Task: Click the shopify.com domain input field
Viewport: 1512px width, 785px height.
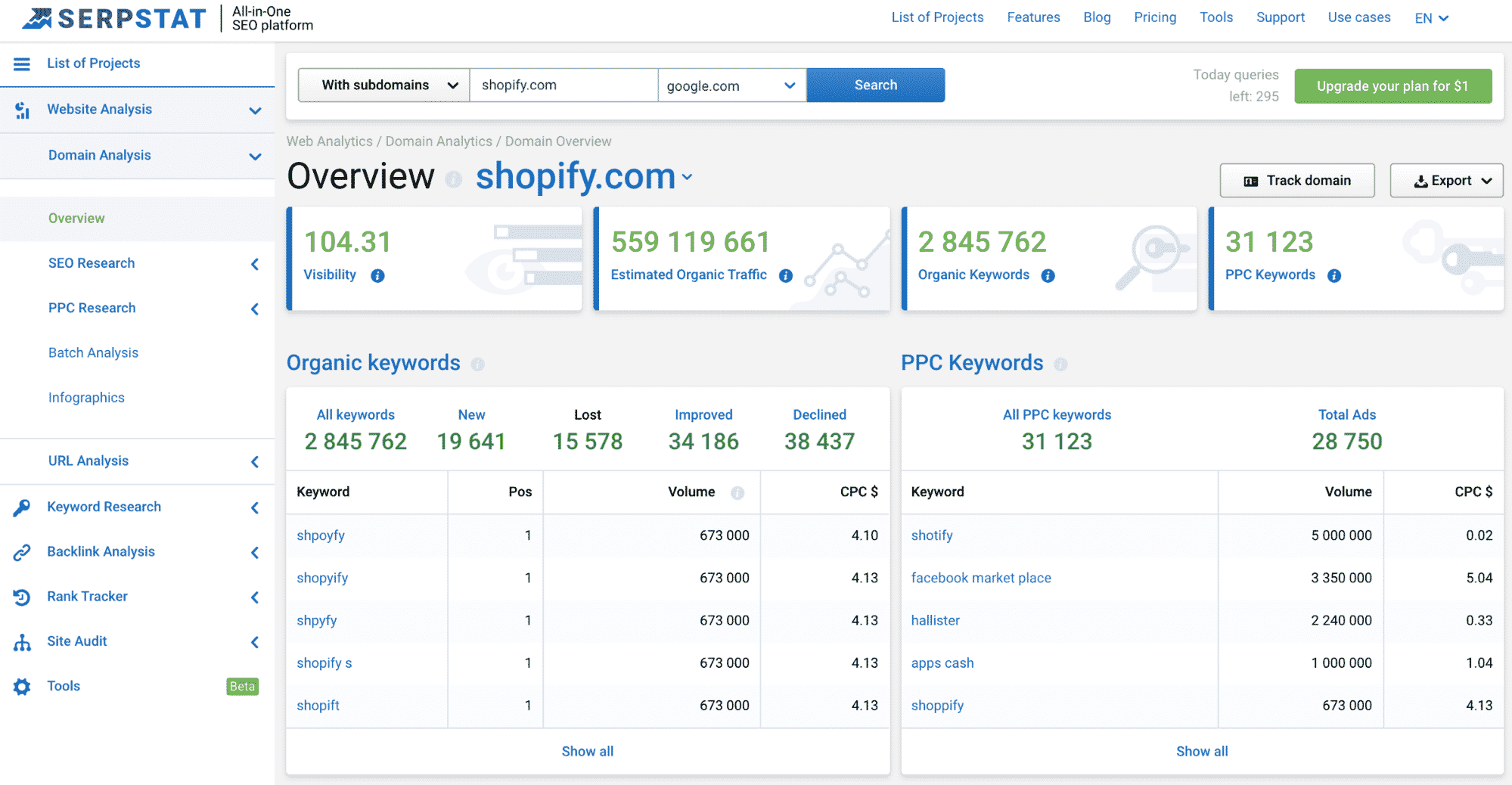Action: click(x=563, y=85)
